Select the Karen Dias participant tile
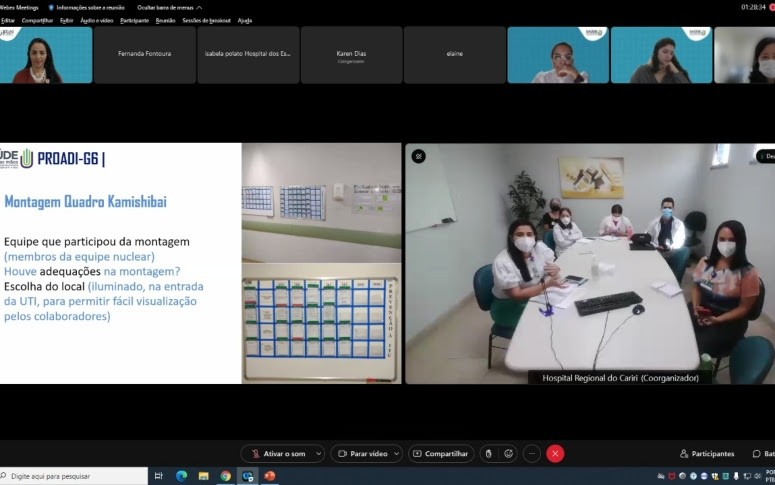Screen dimensions: 775x485 click(x=351, y=55)
